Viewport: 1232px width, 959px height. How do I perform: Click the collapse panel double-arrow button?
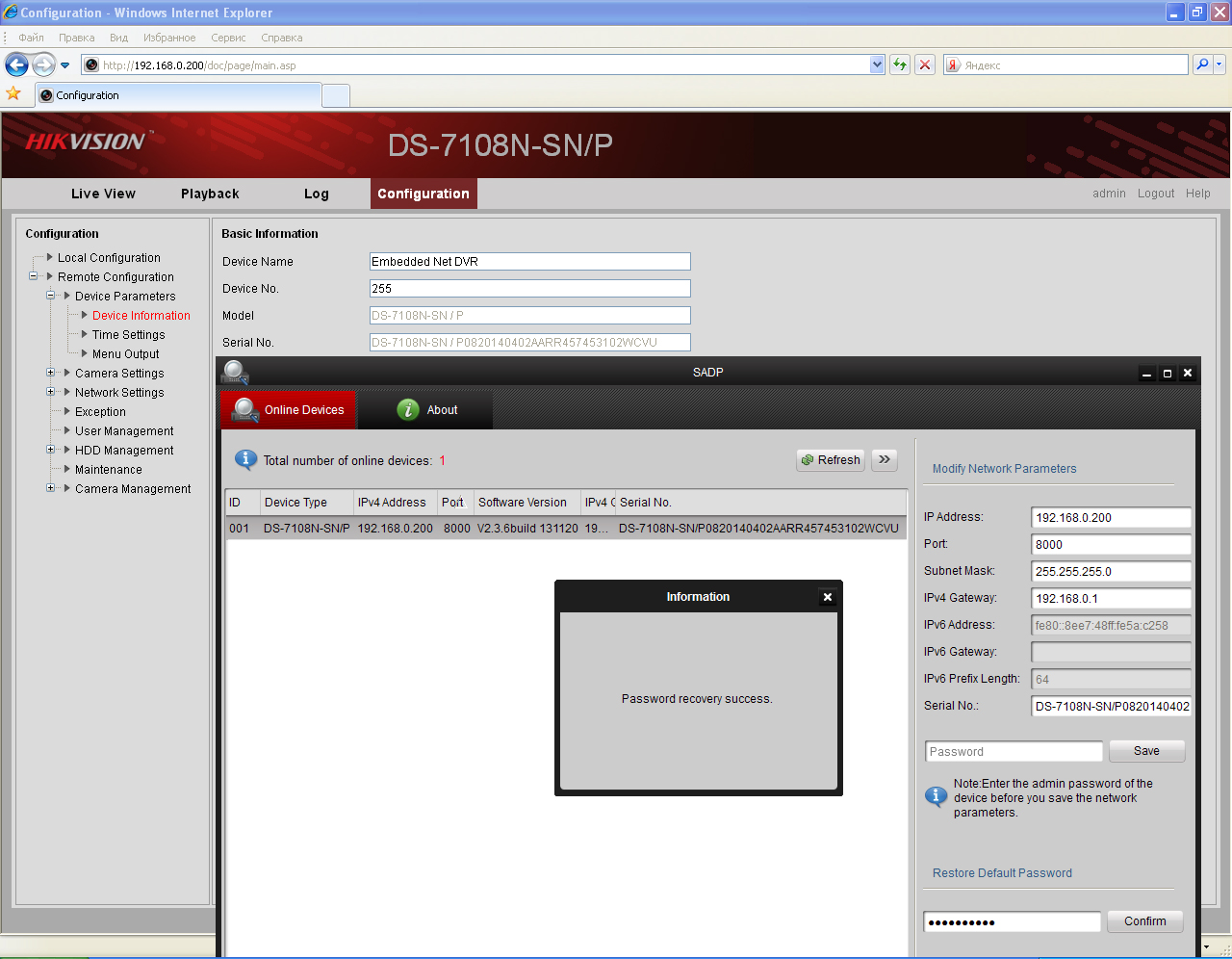point(885,460)
